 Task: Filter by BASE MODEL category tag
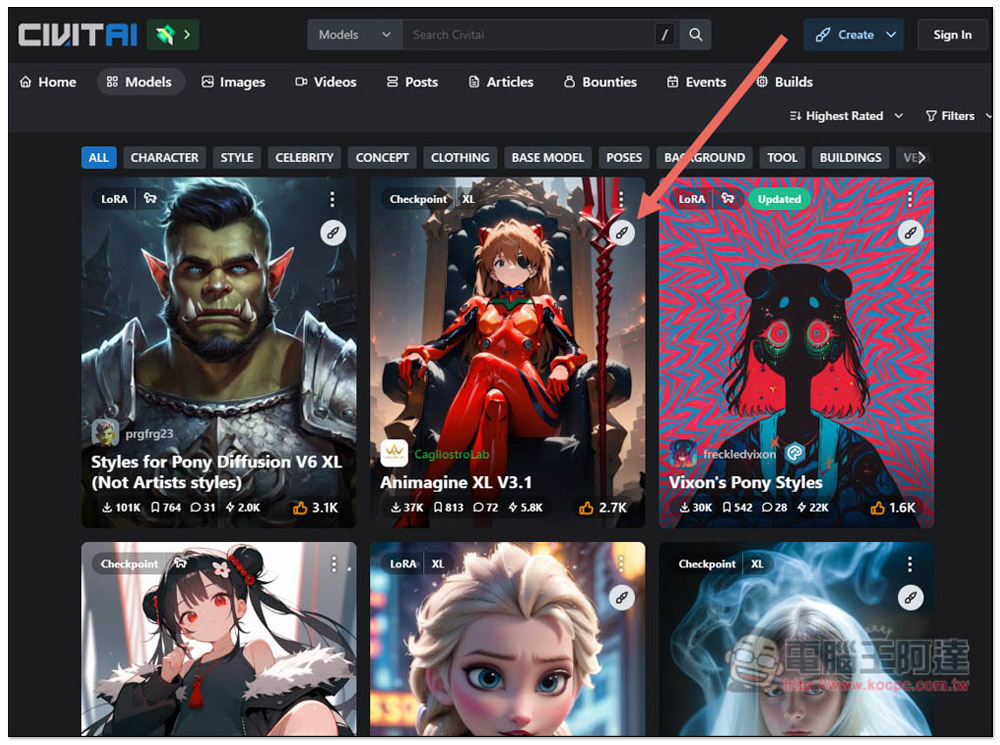coord(548,158)
